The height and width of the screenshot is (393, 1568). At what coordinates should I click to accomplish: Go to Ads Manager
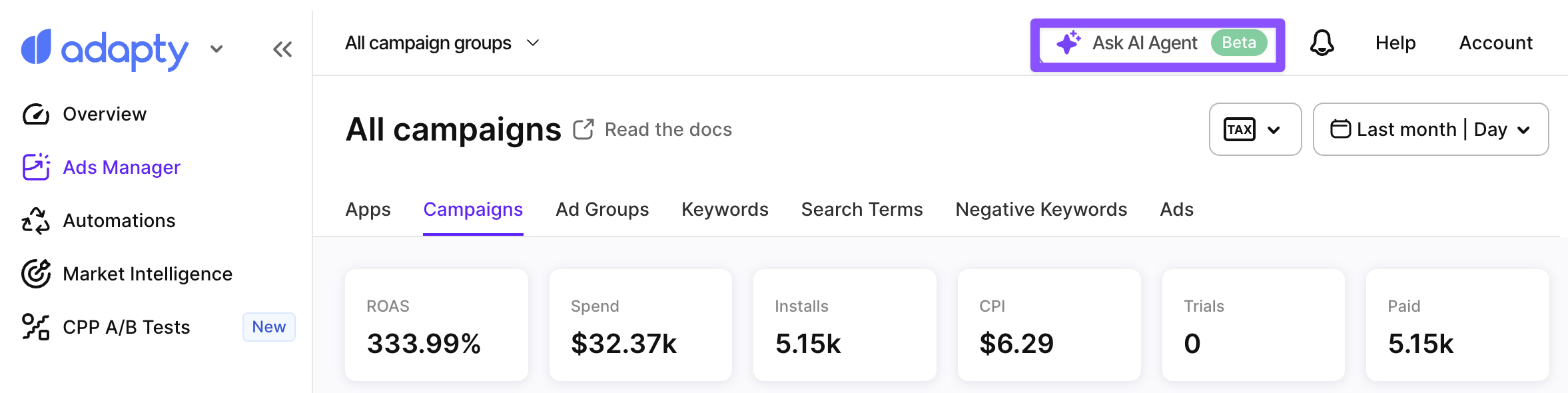pos(121,167)
